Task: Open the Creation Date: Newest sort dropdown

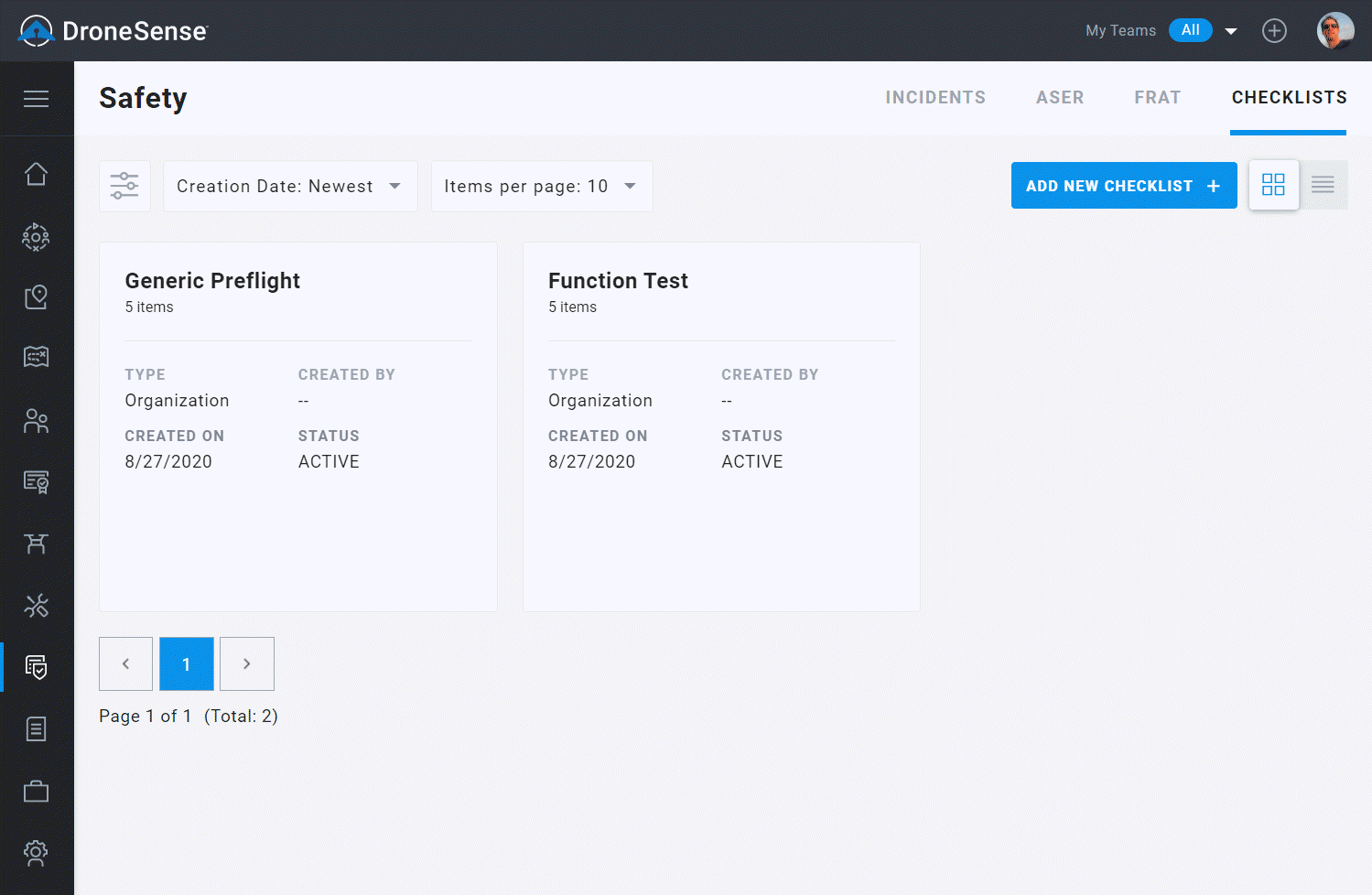Action: point(290,186)
